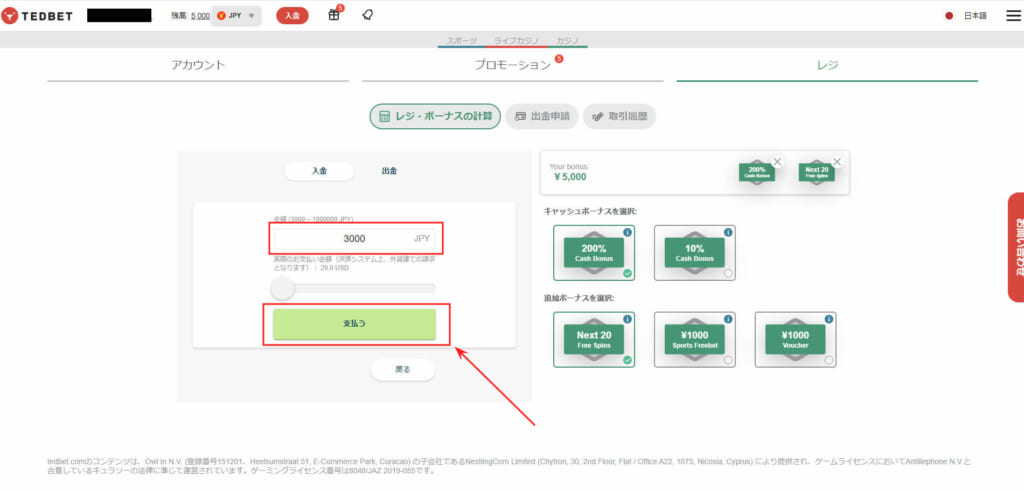Viewport: 1024px width, 490px height.
Task: Click the 追加ボーナスを選択 heading
Action: tap(579, 298)
